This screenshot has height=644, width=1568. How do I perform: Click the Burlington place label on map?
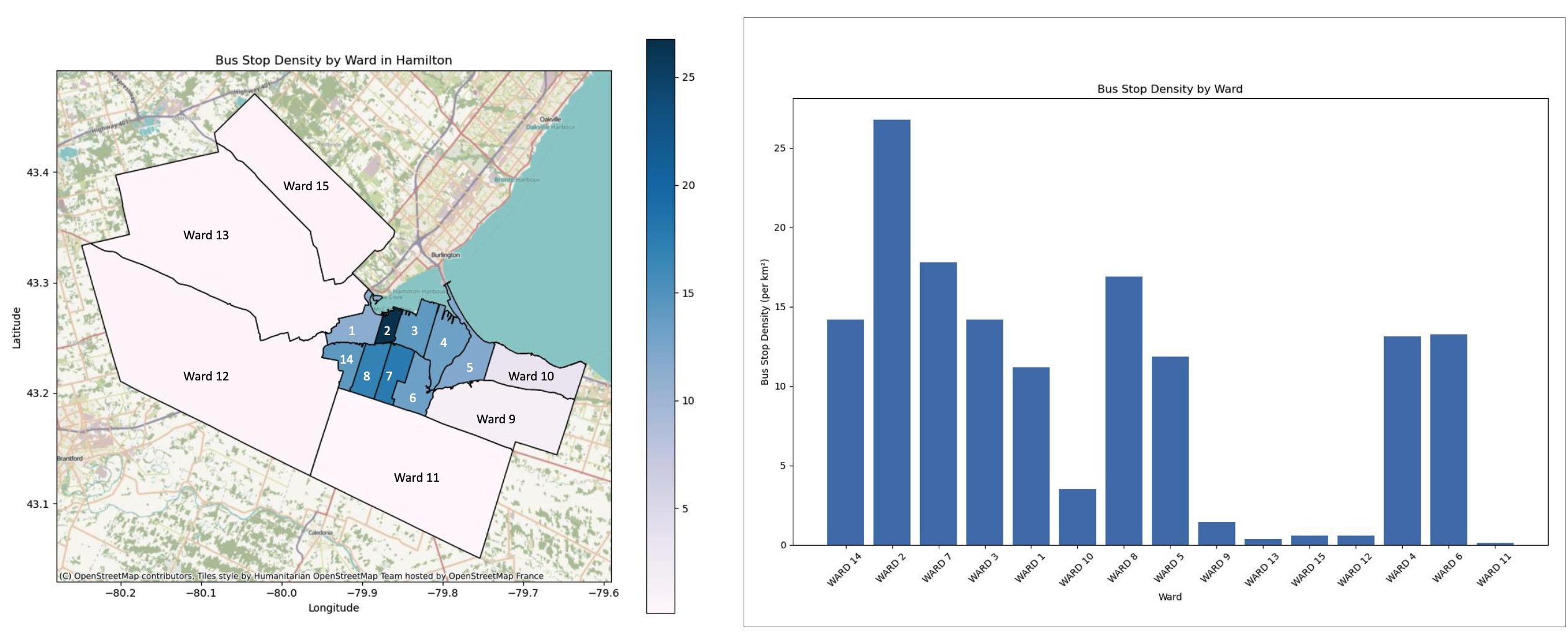(x=445, y=255)
